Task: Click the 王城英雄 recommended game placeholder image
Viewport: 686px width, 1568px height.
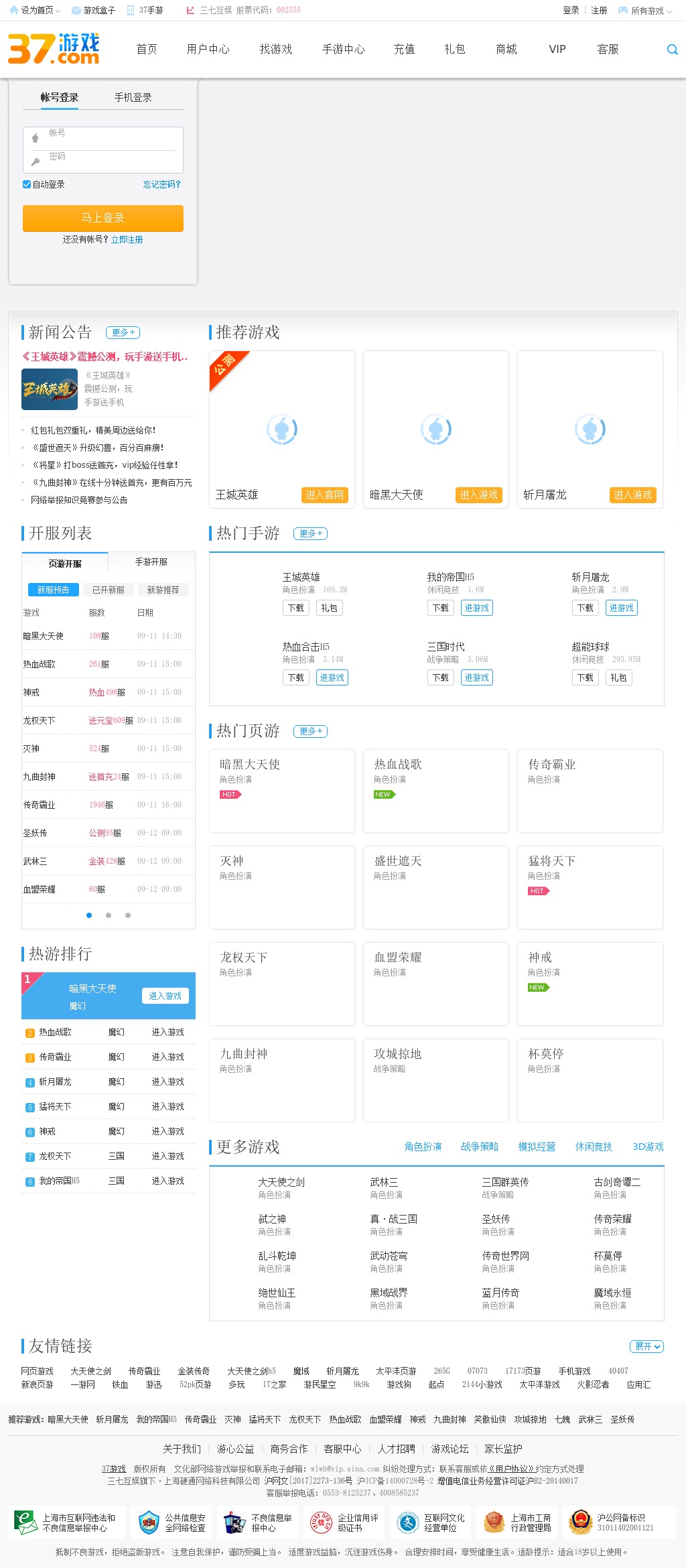Action: pyautogui.click(x=281, y=430)
